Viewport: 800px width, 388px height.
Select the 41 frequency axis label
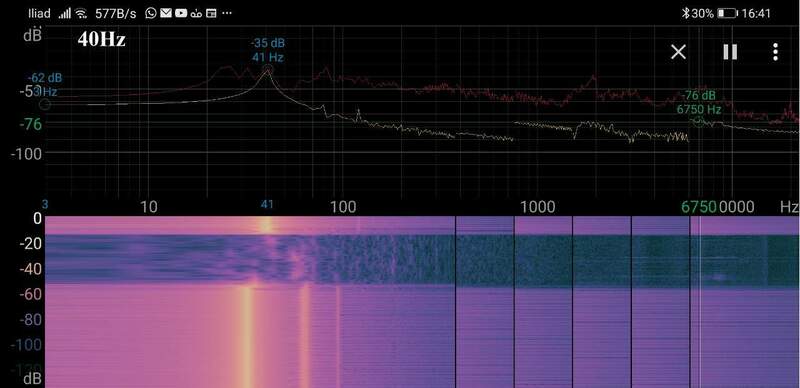[x=267, y=204]
